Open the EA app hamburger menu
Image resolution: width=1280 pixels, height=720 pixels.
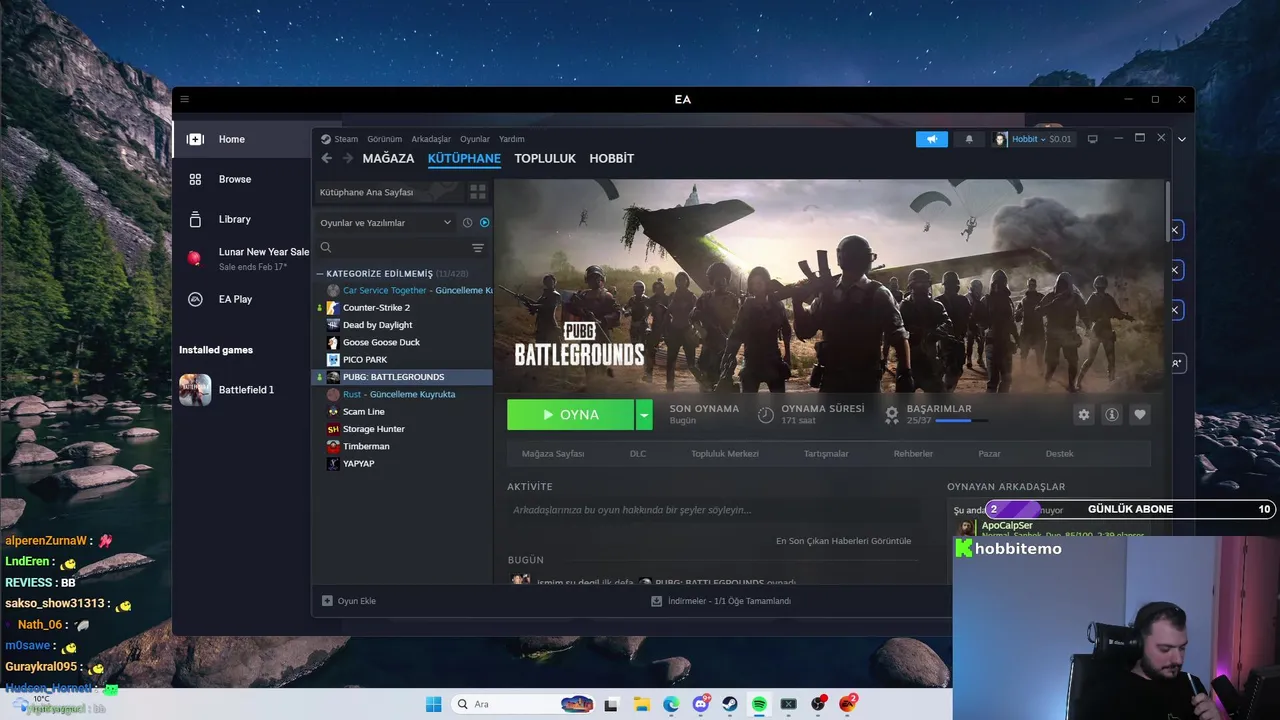[184, 99]
